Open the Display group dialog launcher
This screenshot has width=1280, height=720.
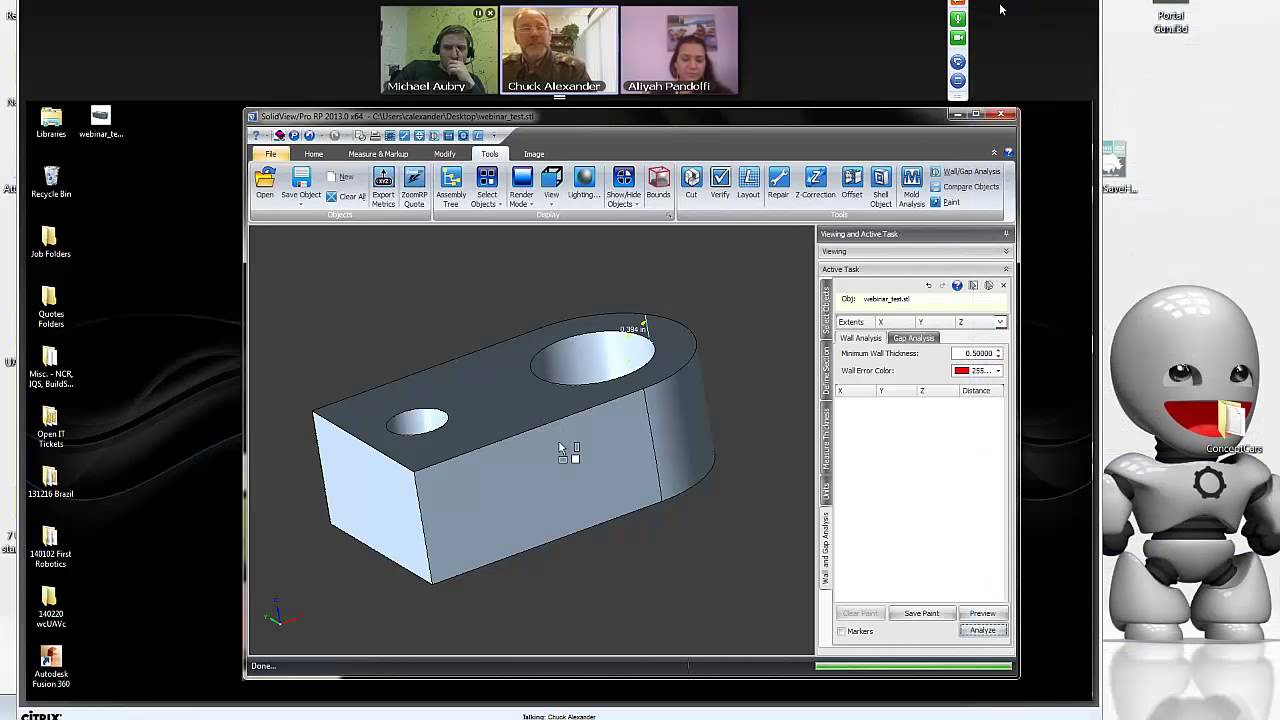[x=669, y=216]
